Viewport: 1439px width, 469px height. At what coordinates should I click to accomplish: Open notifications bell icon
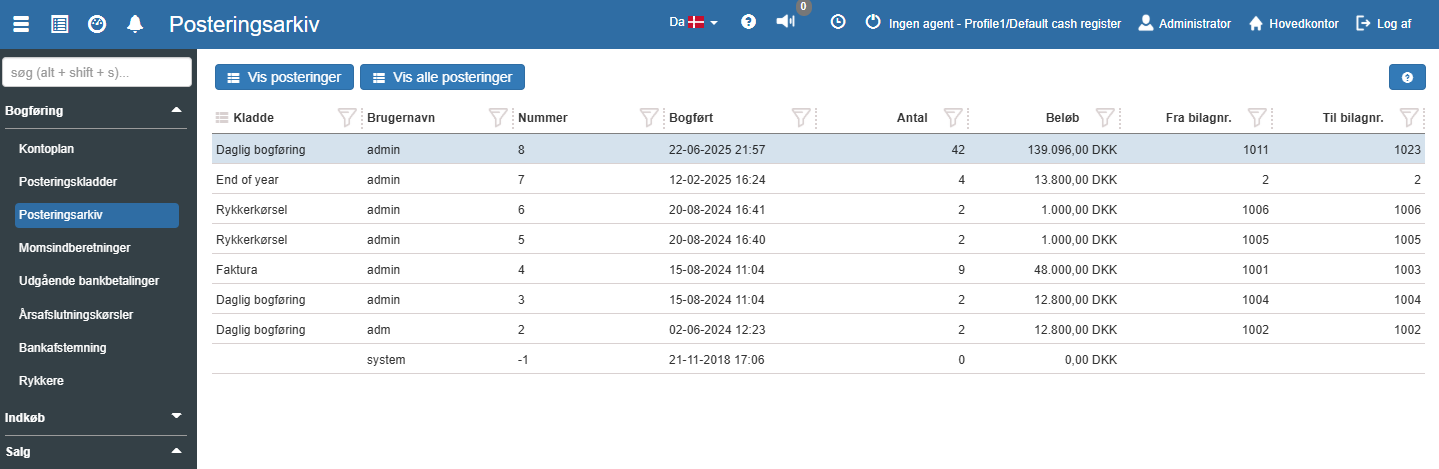[135, 24]
